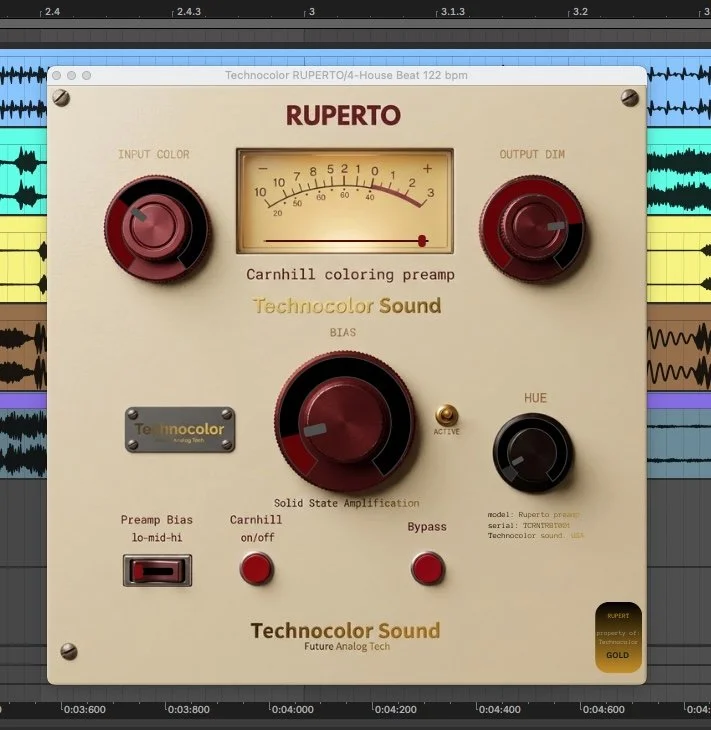Viewport: 711px width, 730px height.
Task: Click the Solid State Amplification label
Action: pos(346,503)
